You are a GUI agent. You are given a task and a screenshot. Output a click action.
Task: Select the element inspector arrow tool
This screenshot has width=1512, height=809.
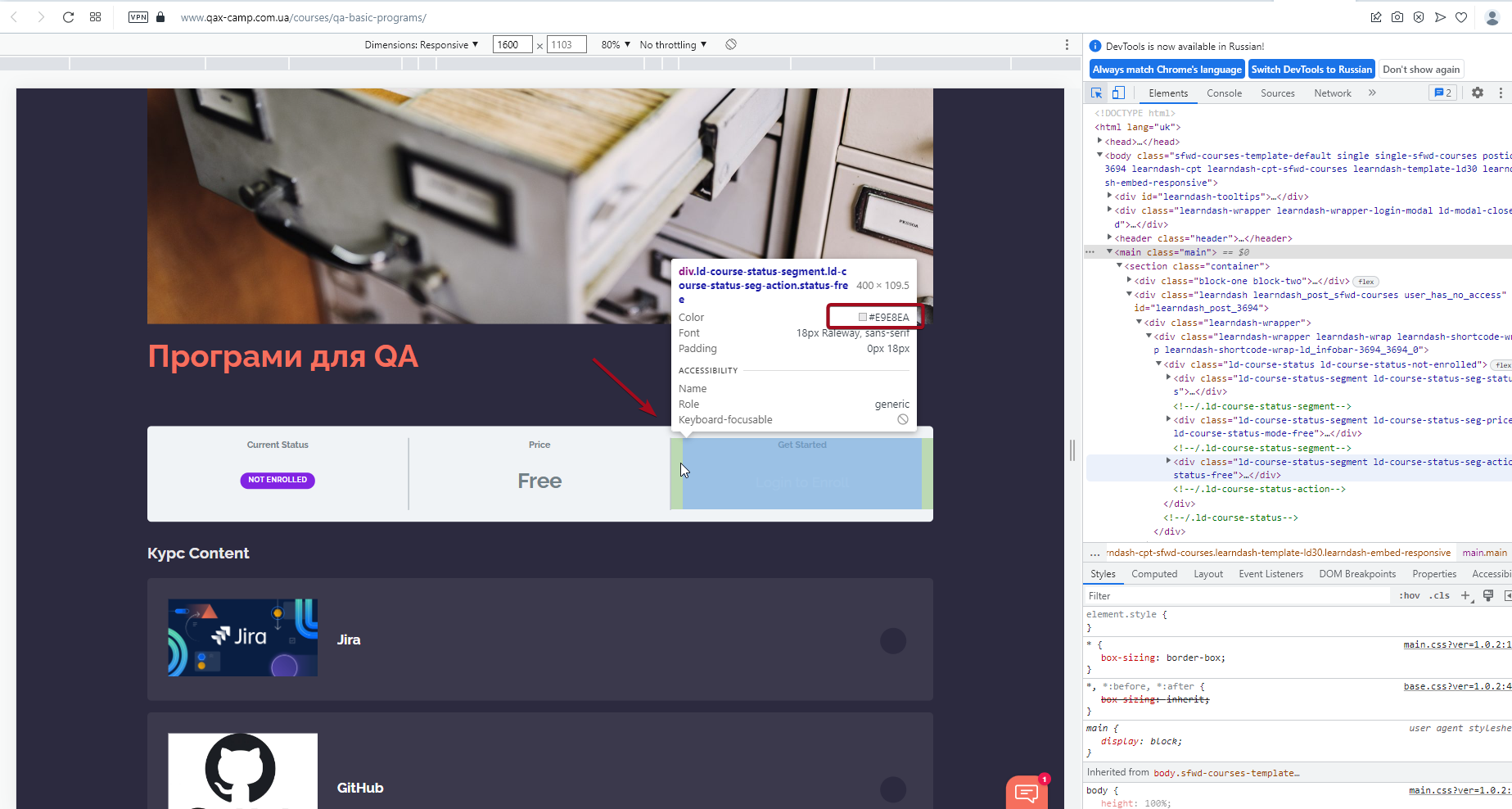[1096, 93]
